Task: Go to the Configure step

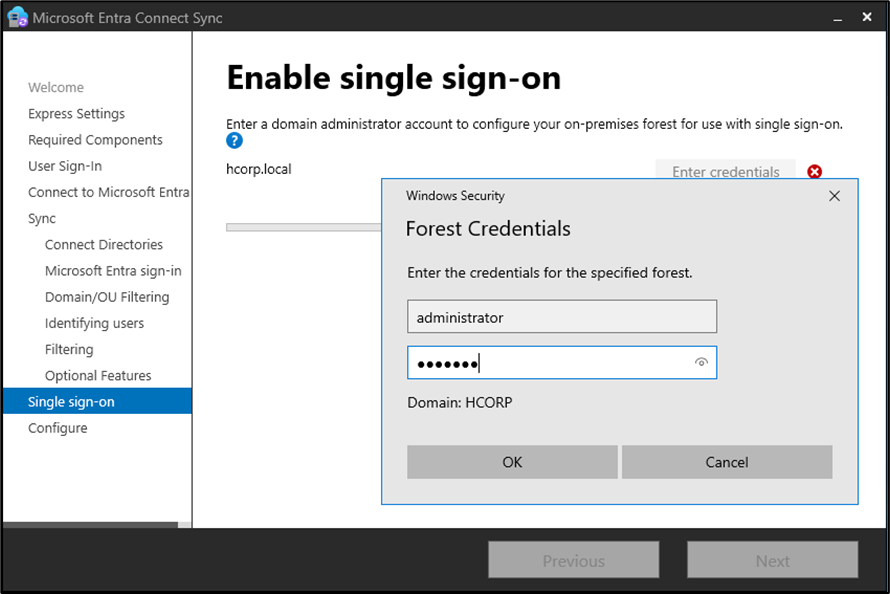Action: 57,428
